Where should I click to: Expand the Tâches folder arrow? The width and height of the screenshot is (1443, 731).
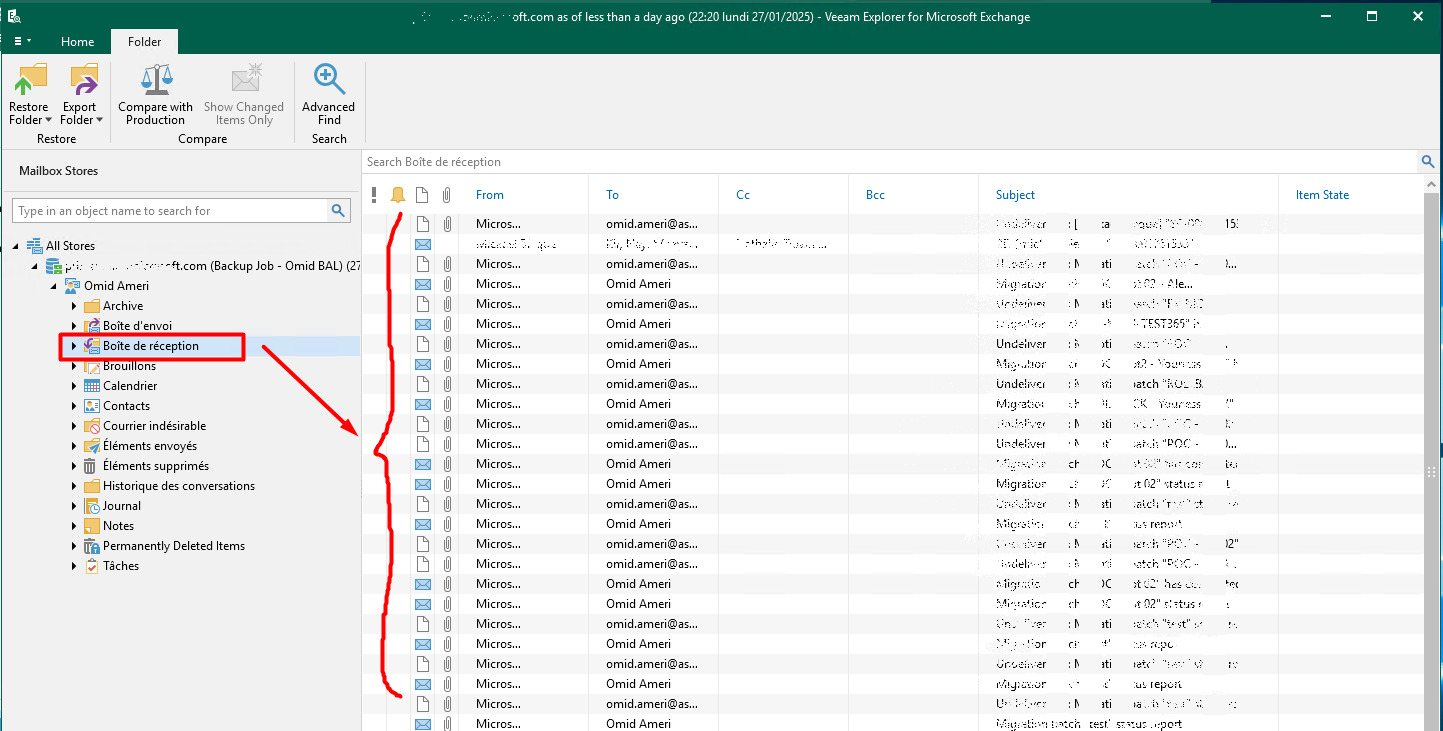click(x=74, y=566)
